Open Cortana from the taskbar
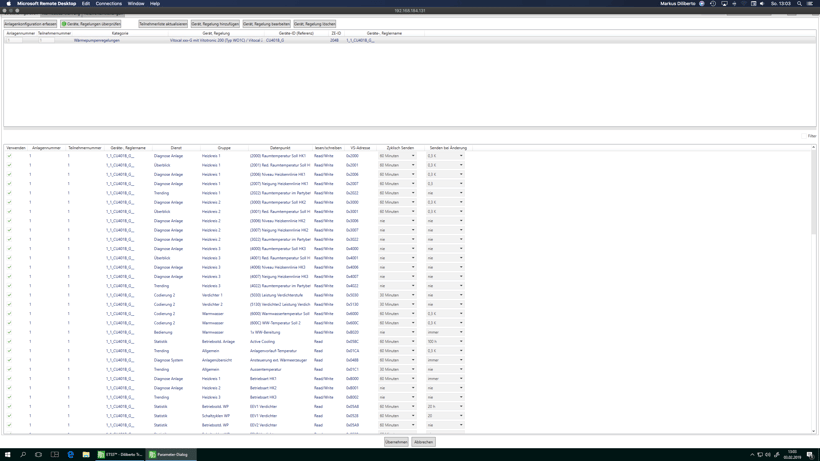820x461 pixels. [38, 455]
